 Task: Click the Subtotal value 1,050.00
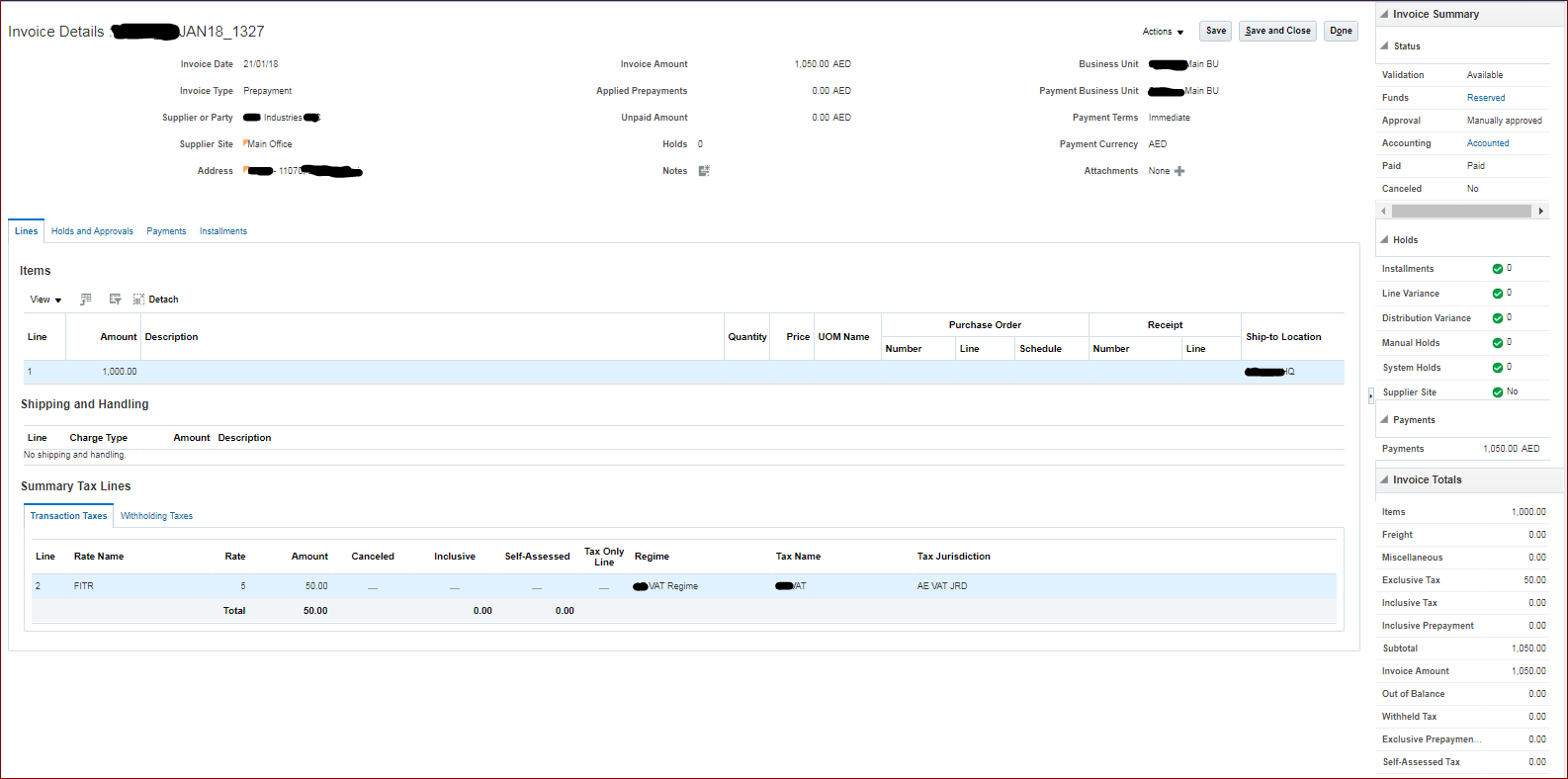pos(1528,649)
